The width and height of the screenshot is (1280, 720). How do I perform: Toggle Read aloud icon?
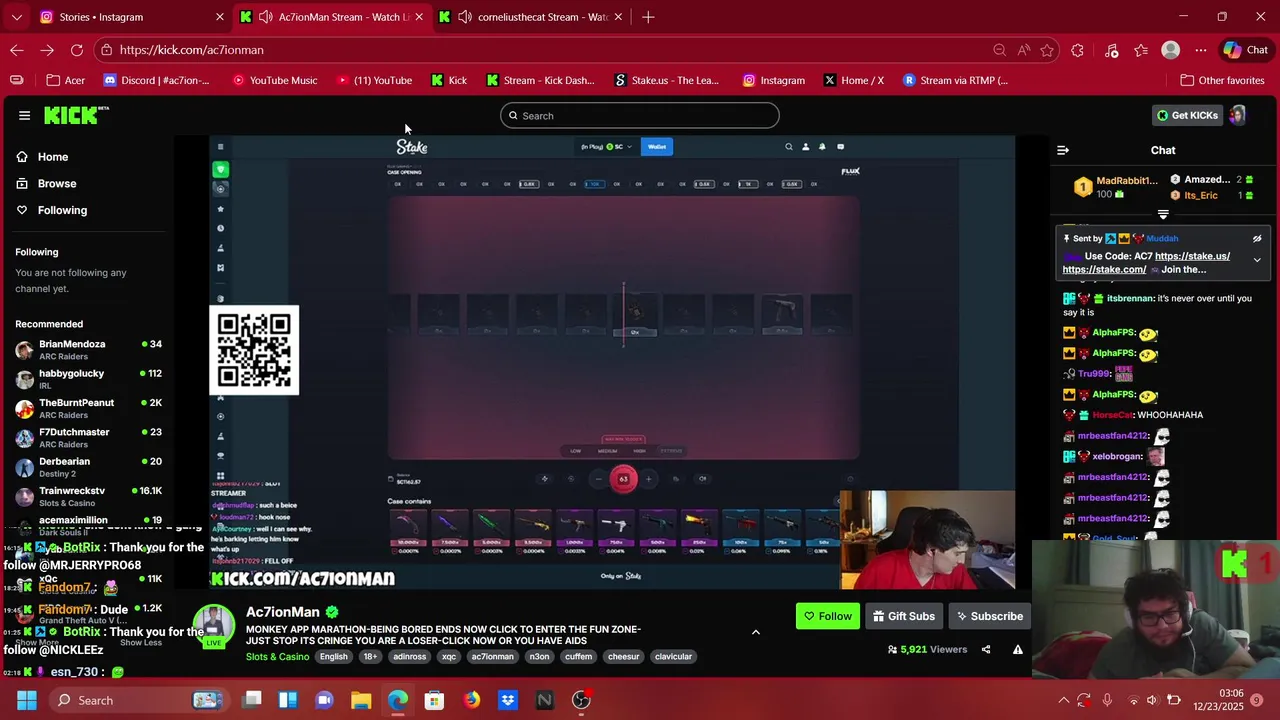point(1023,50)
